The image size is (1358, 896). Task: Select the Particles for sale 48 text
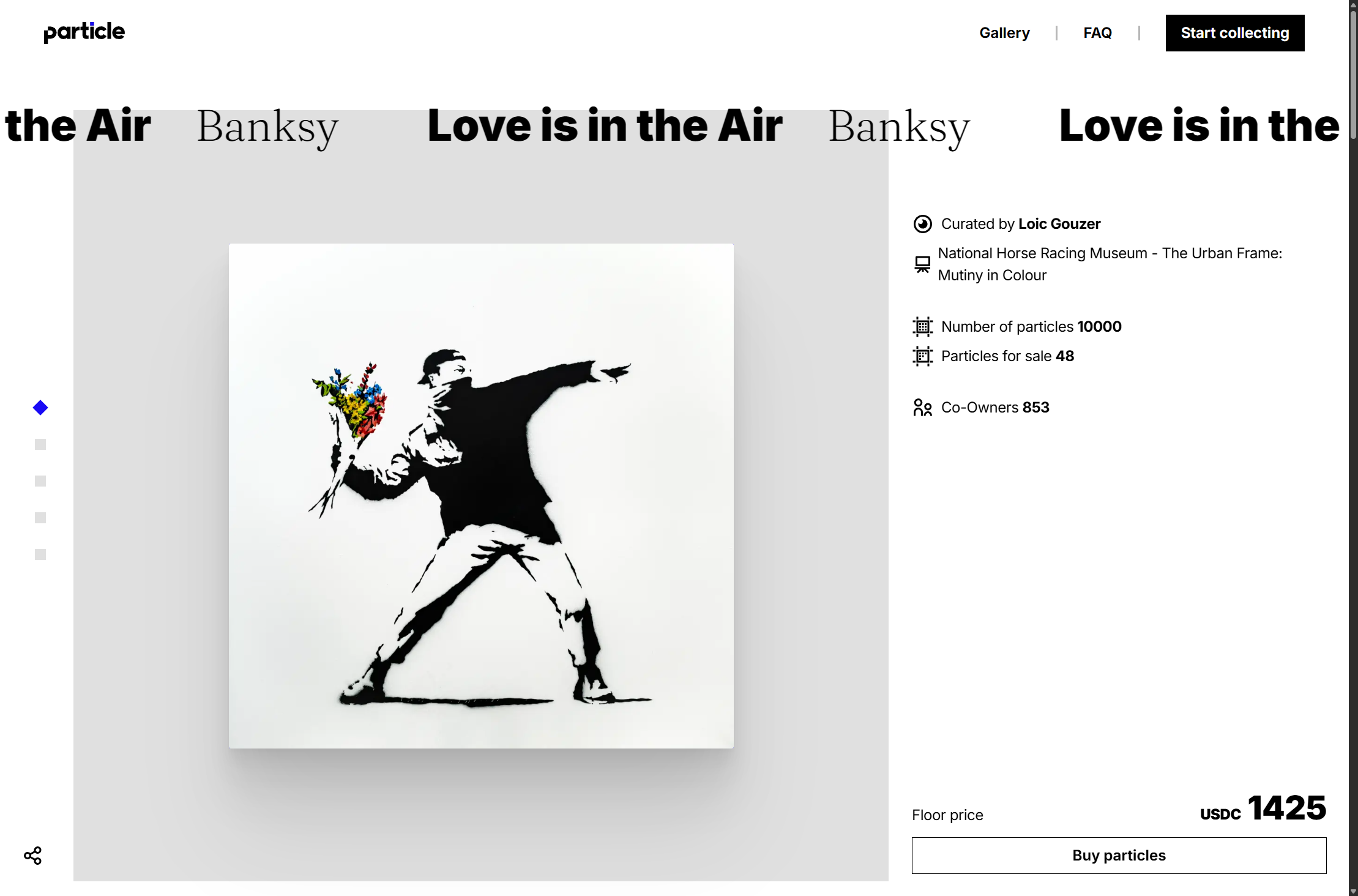[x=1007, y=356]
